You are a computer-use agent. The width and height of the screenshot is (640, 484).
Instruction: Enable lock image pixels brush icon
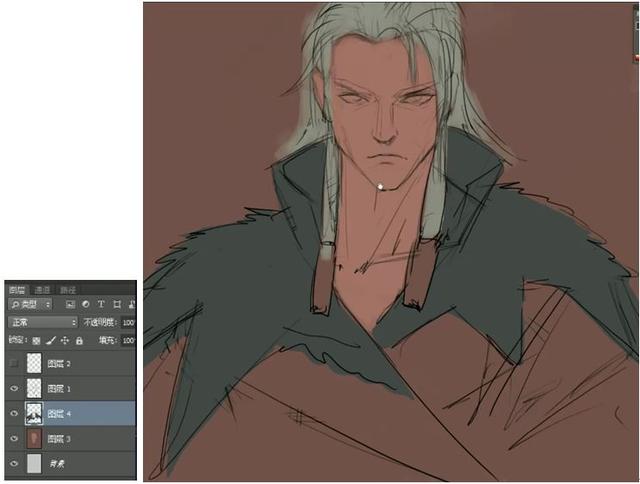click(x=49, y=340)
